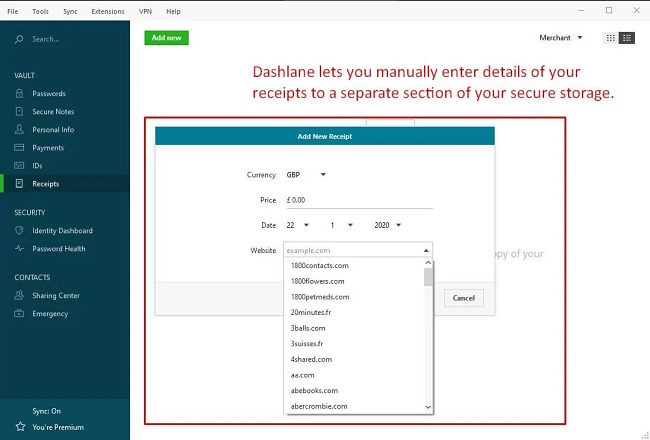Select 1800flowers.com from the list
The image size is (650, 440).
(x=354, y=281)
